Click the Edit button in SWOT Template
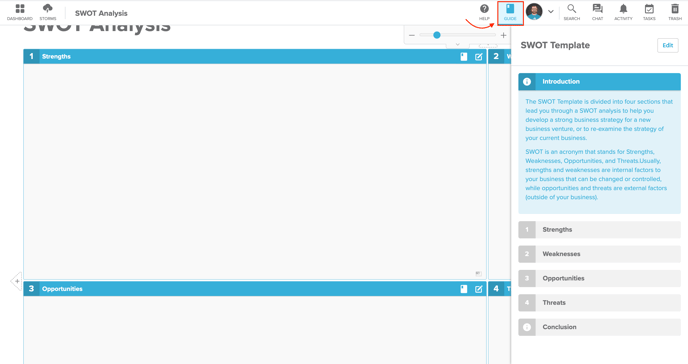Image resolution: width=688 pixels, height=364 pixels. [x=667, y=45]
